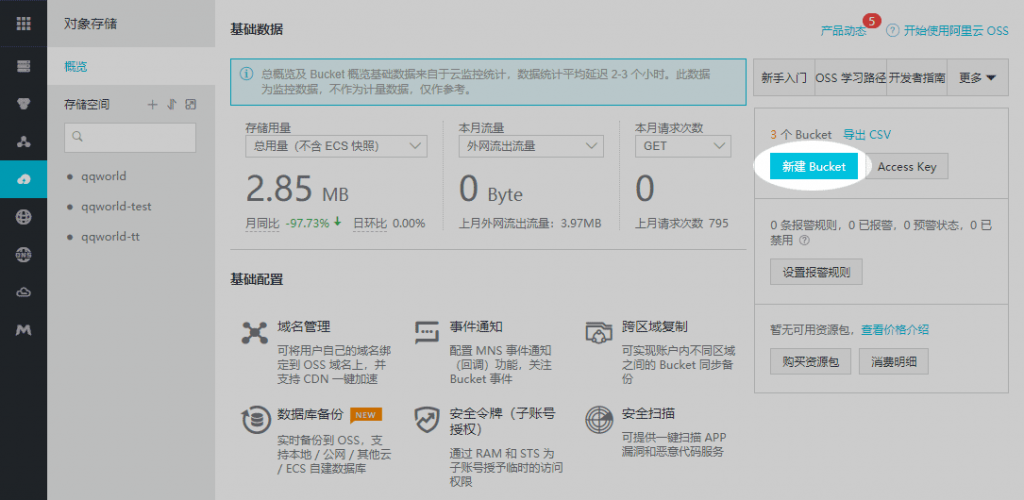Select the 概览 overview menu item

coord(76,66)
